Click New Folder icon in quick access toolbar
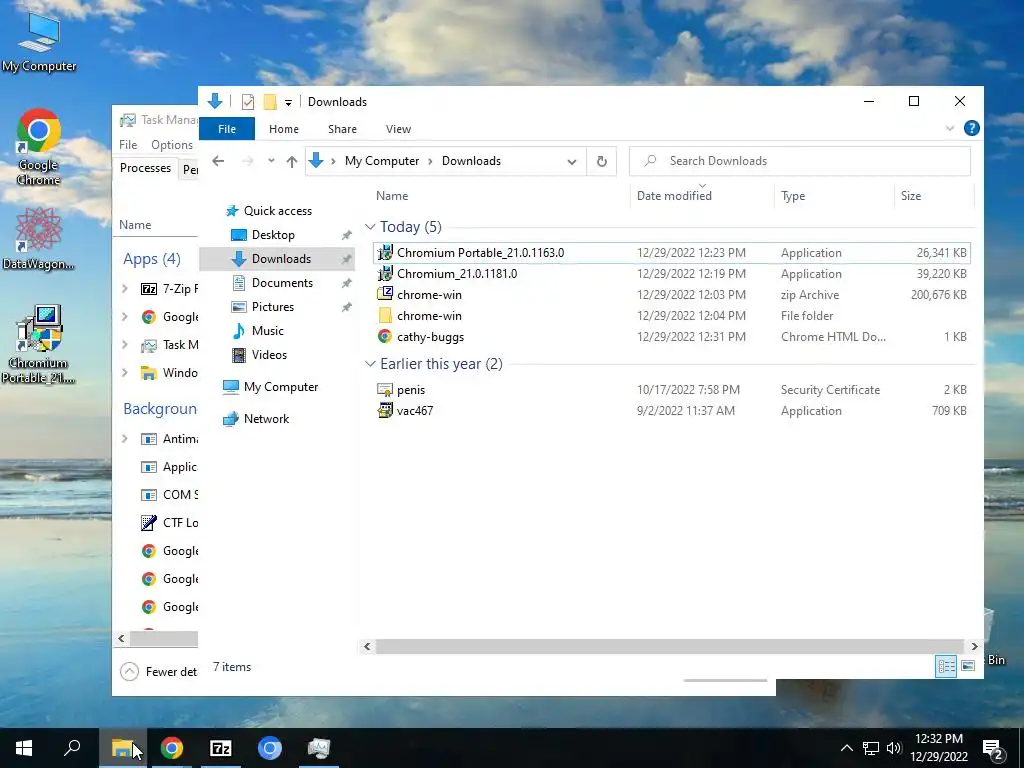1024x768 pixels. pos(270,102)
